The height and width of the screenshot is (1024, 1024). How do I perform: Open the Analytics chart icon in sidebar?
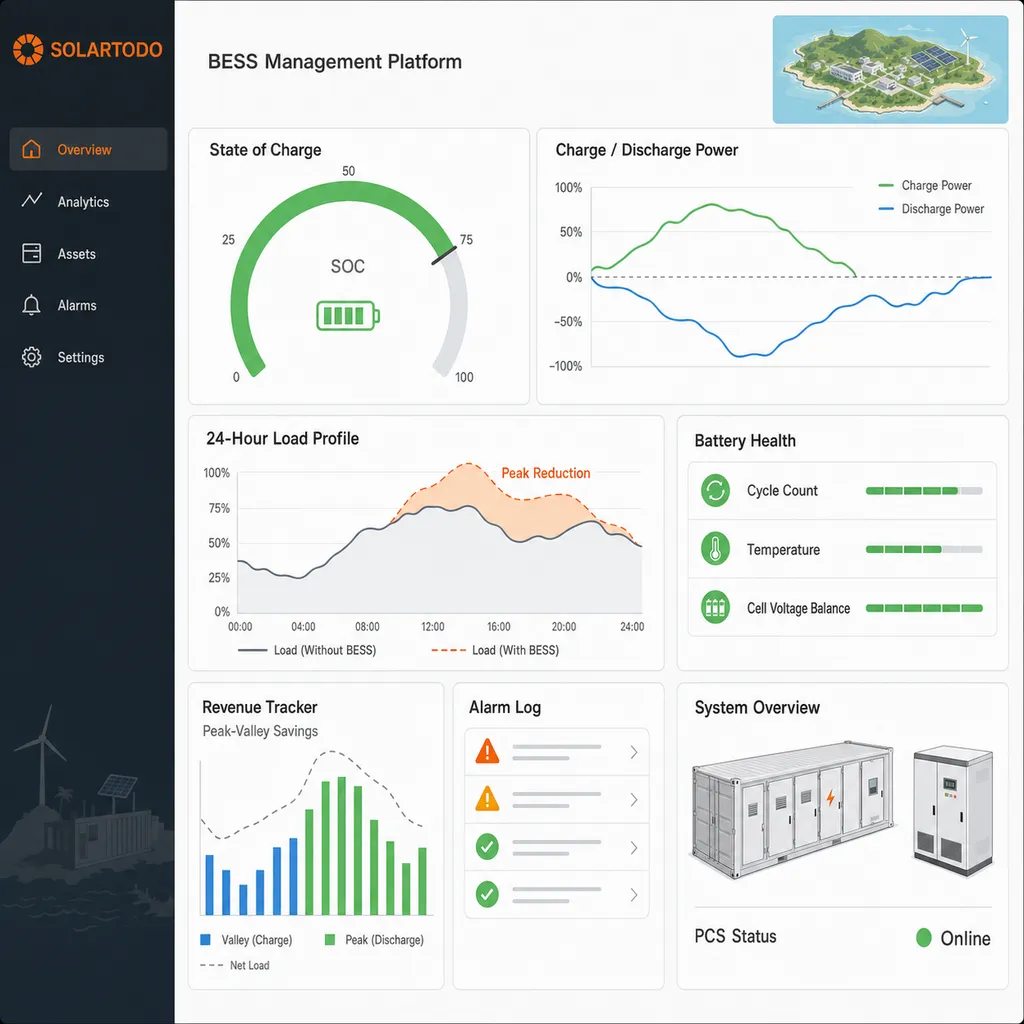point(31,200)
